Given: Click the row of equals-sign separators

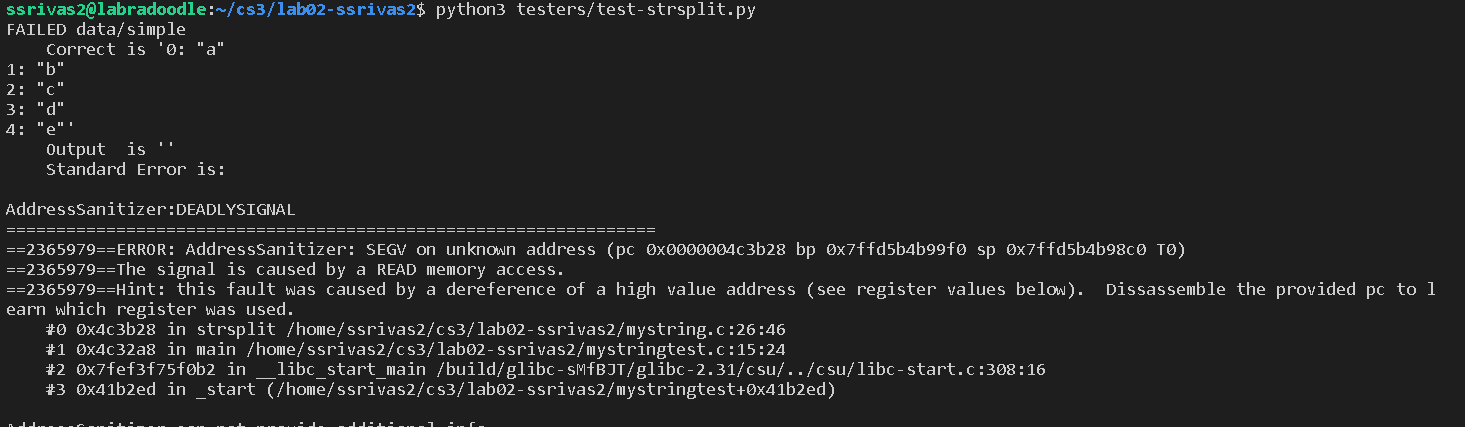Looking at the screenshot, I should click(330, 229).
